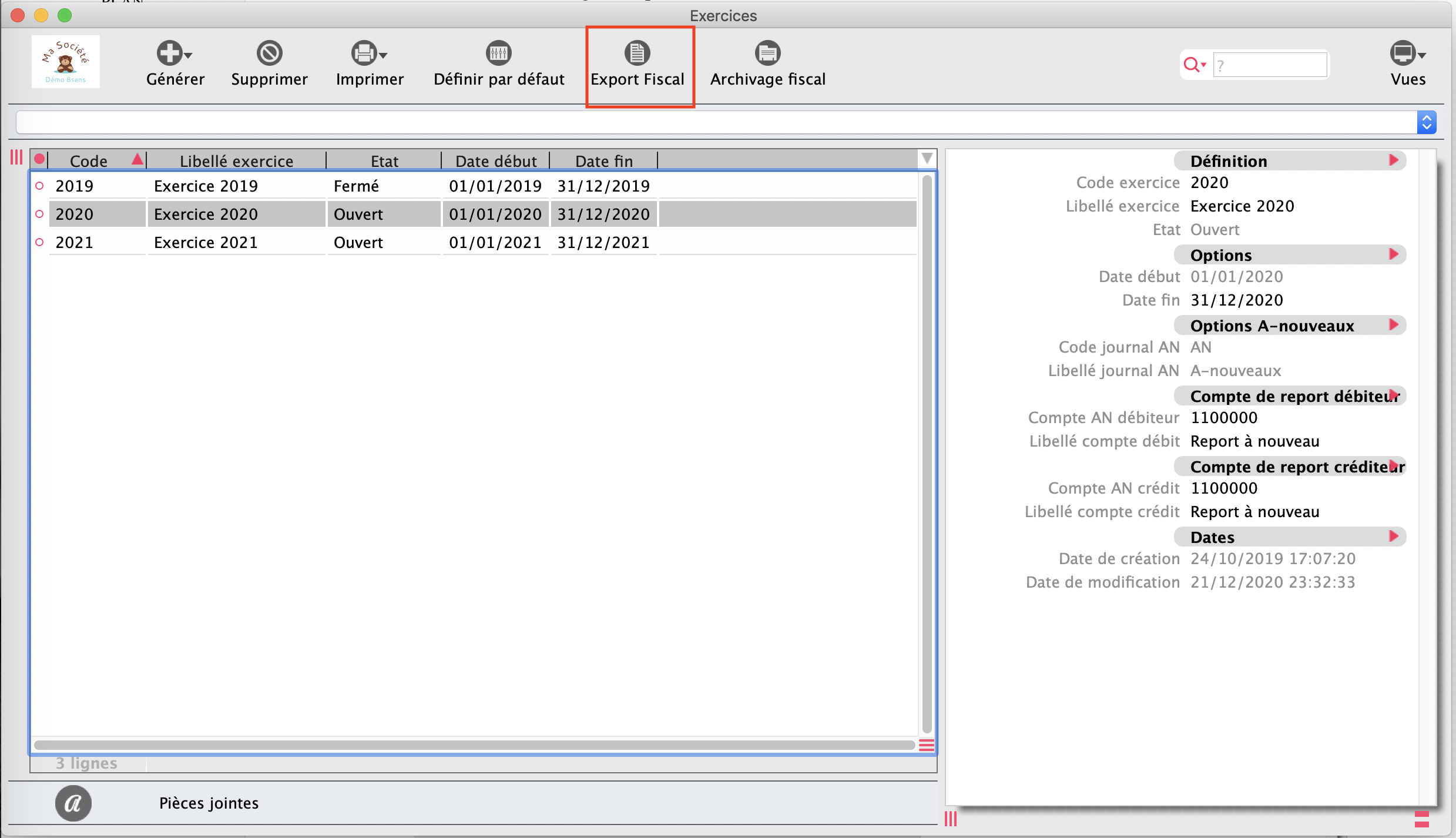
Task: Click the Définir par défaut icon
Action: pos(499,53)
